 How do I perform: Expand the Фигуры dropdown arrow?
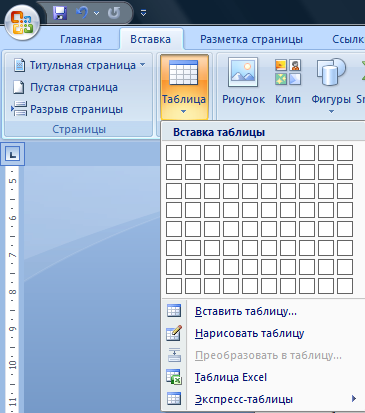(x=331, y=112)
